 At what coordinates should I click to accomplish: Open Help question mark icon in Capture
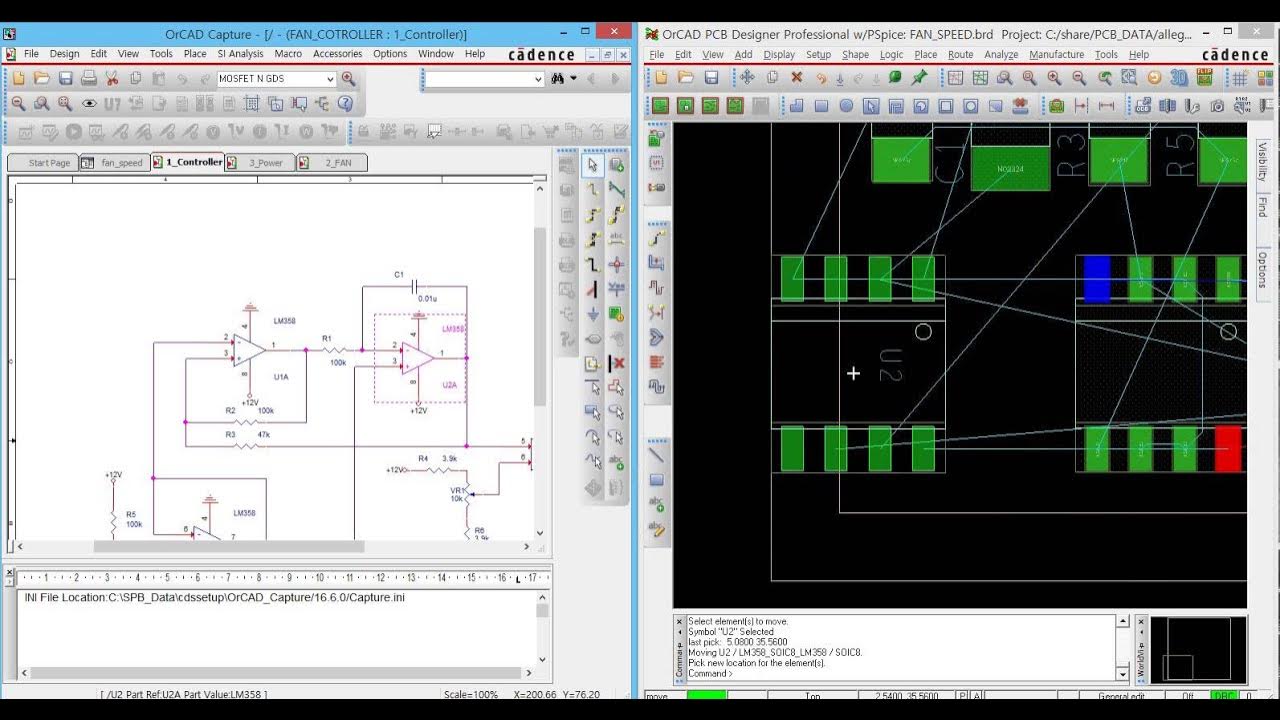[345, 103]
